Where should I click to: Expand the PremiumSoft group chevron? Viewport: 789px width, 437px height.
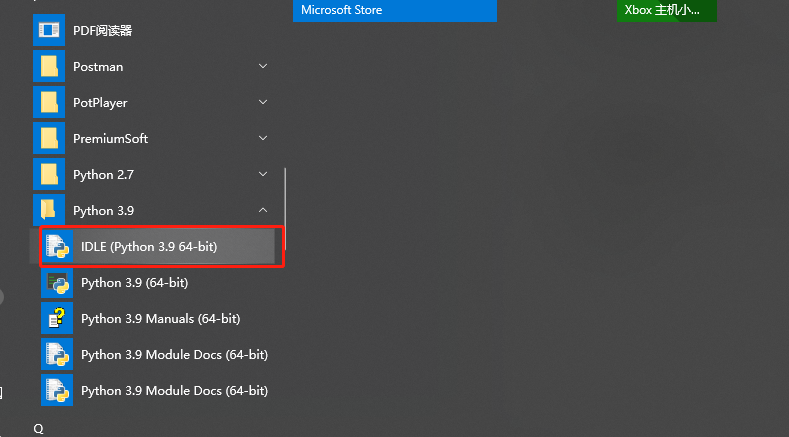click(263, 138)
